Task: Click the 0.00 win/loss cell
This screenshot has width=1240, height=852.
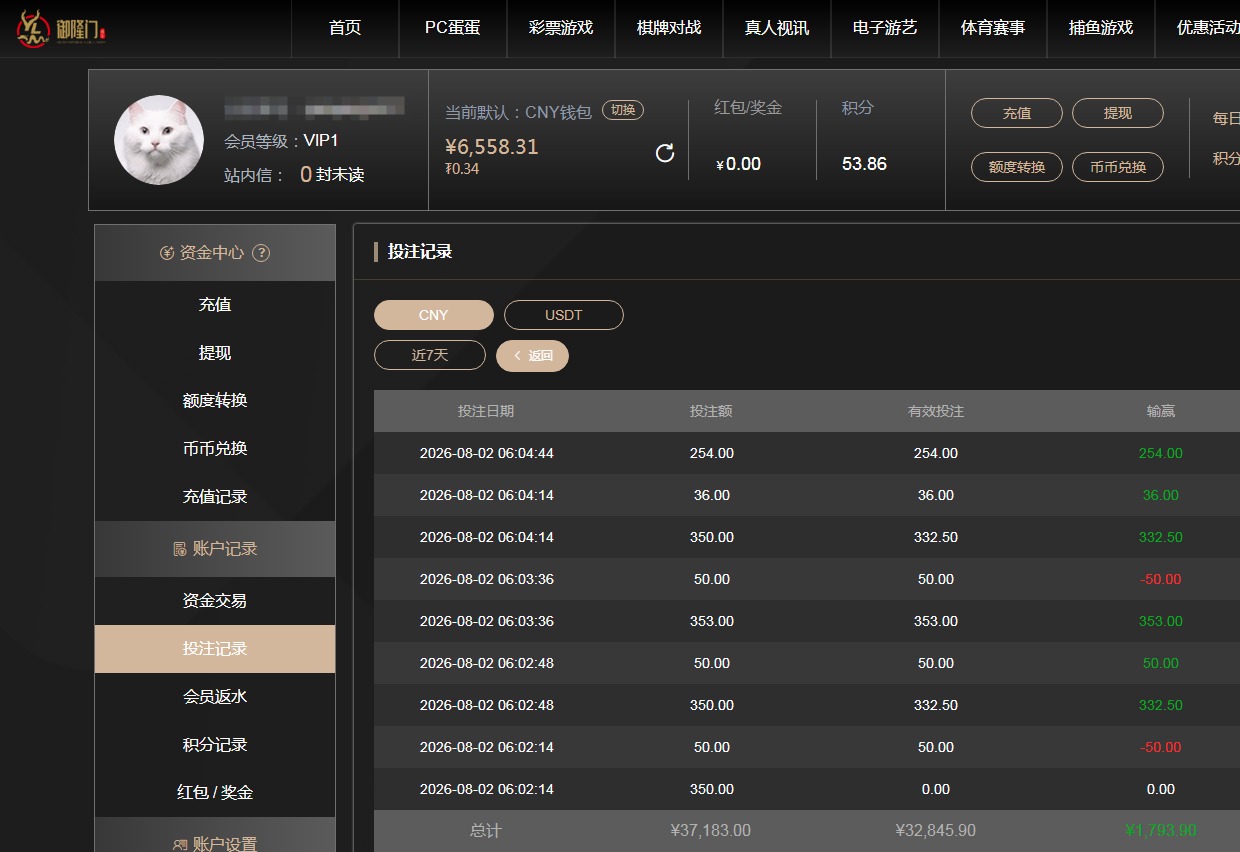Action: coord(1161,789)
